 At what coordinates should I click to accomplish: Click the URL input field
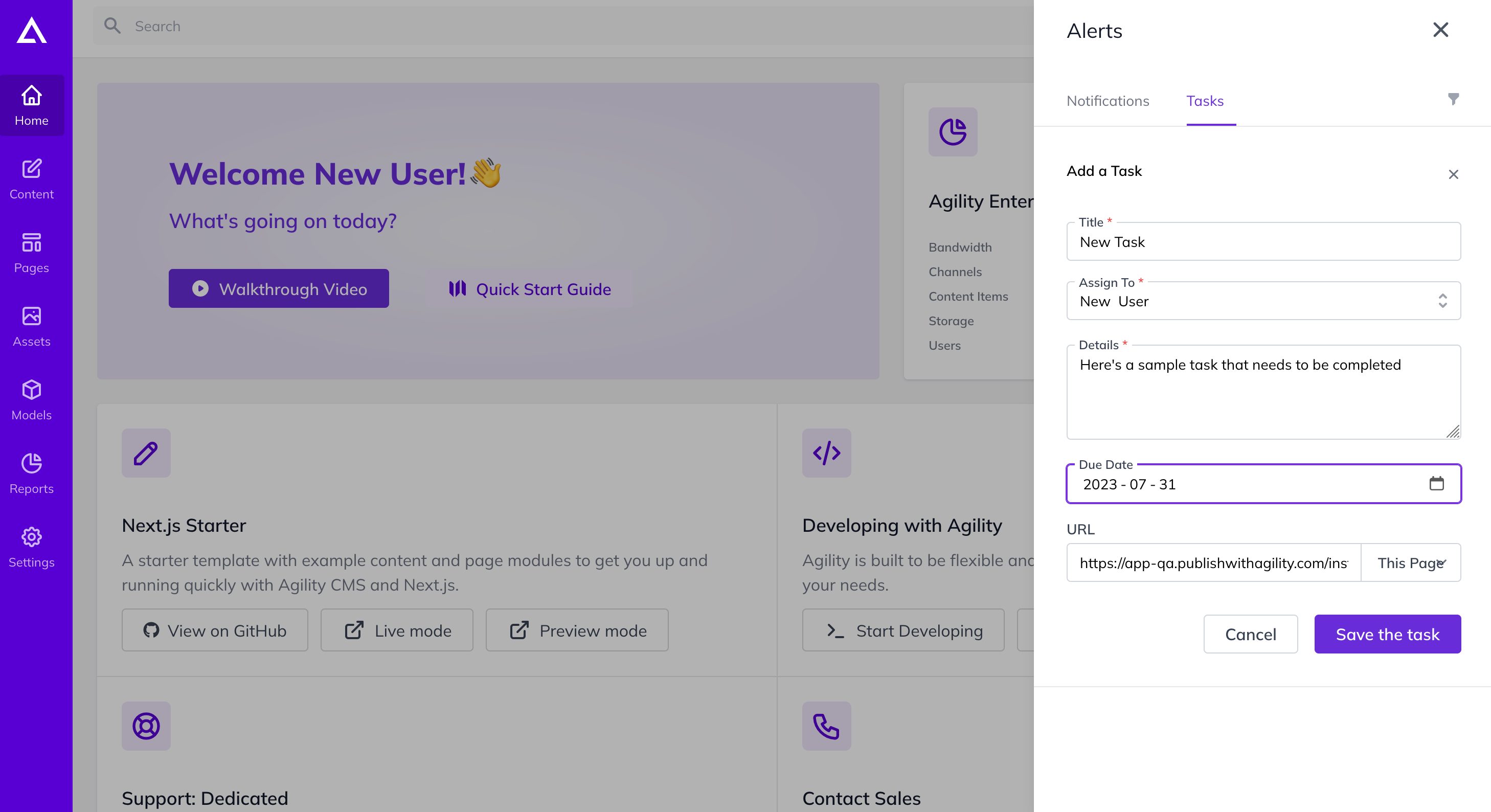[x=1214, y=562]
